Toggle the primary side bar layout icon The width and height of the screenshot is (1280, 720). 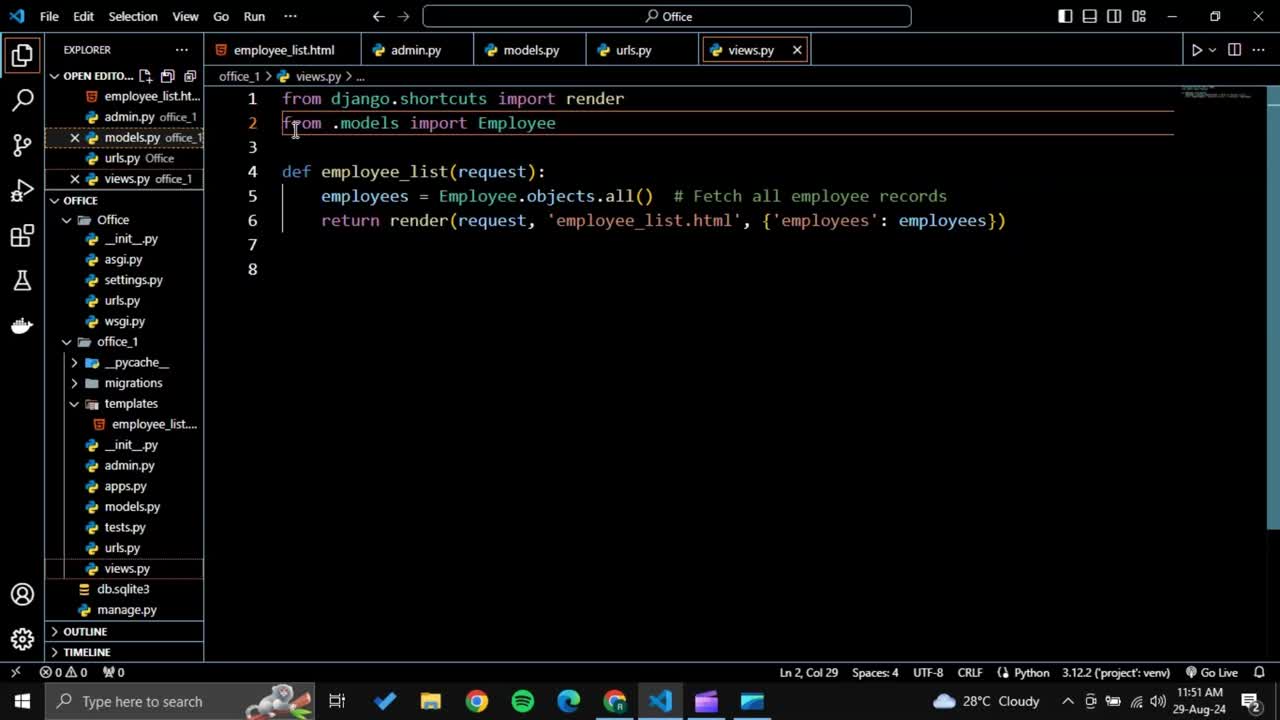1066,16
